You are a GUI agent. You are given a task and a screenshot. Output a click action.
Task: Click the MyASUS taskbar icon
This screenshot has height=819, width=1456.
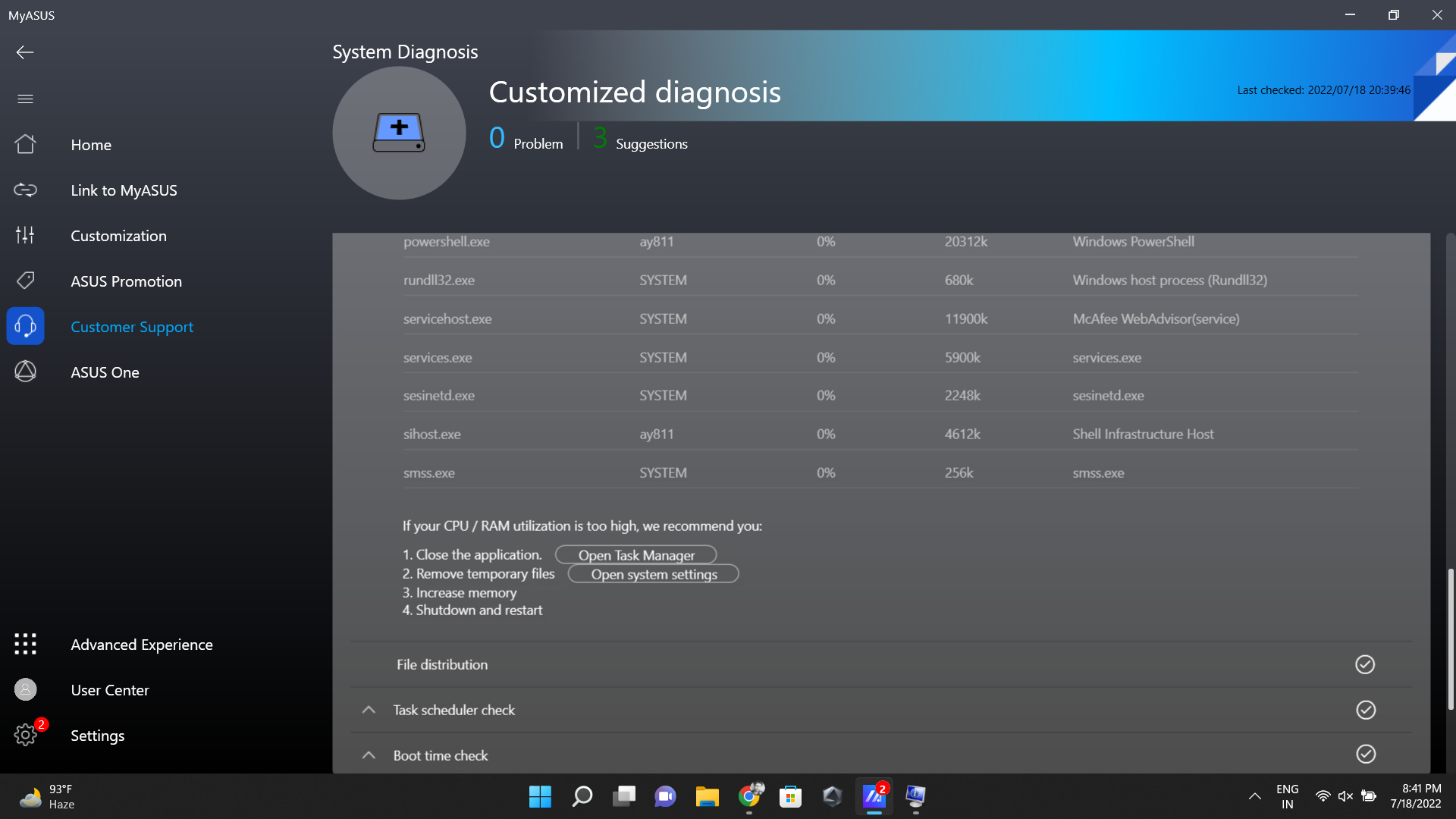tap(874, 796)
